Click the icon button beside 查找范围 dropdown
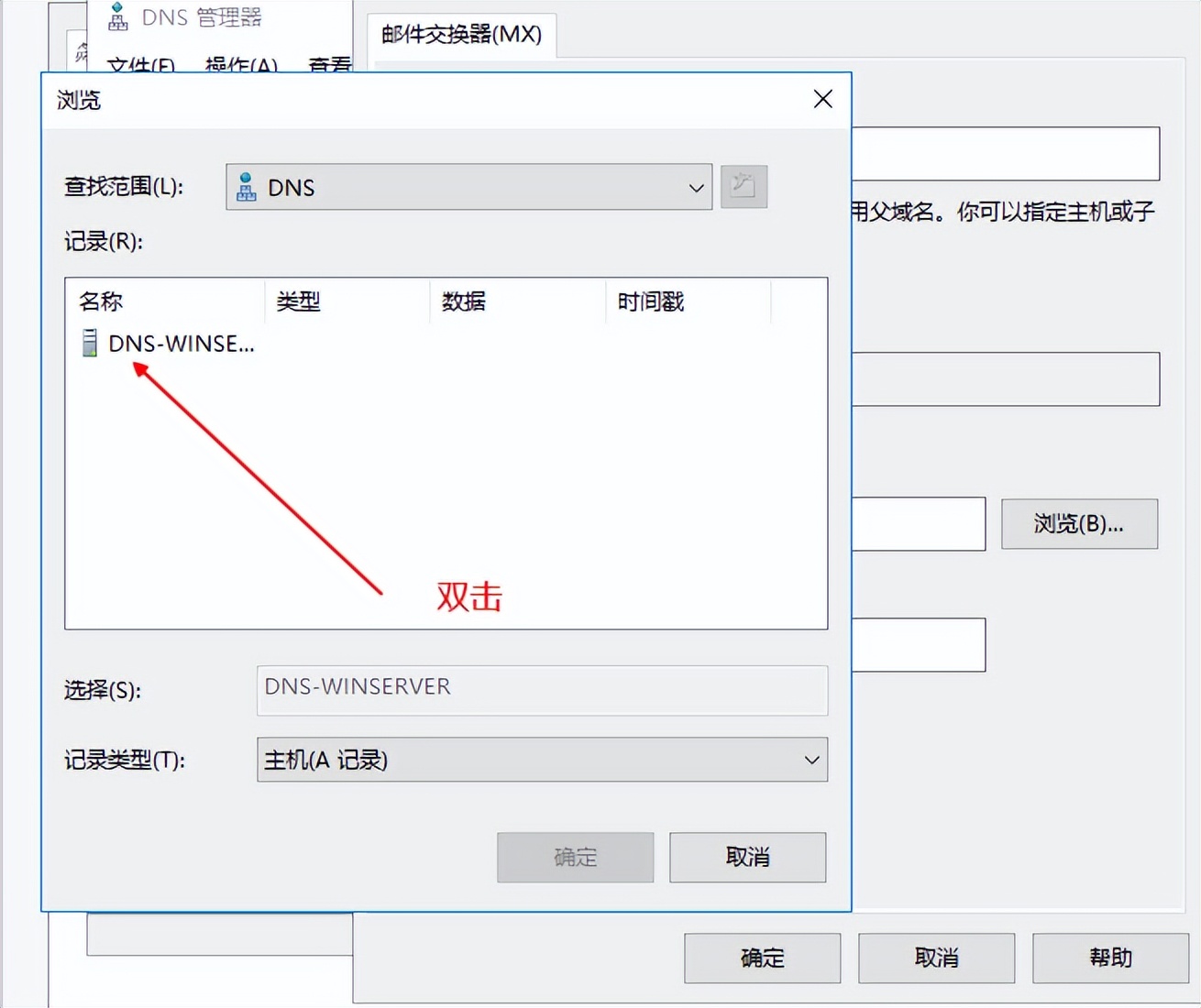 click(744, 187)
